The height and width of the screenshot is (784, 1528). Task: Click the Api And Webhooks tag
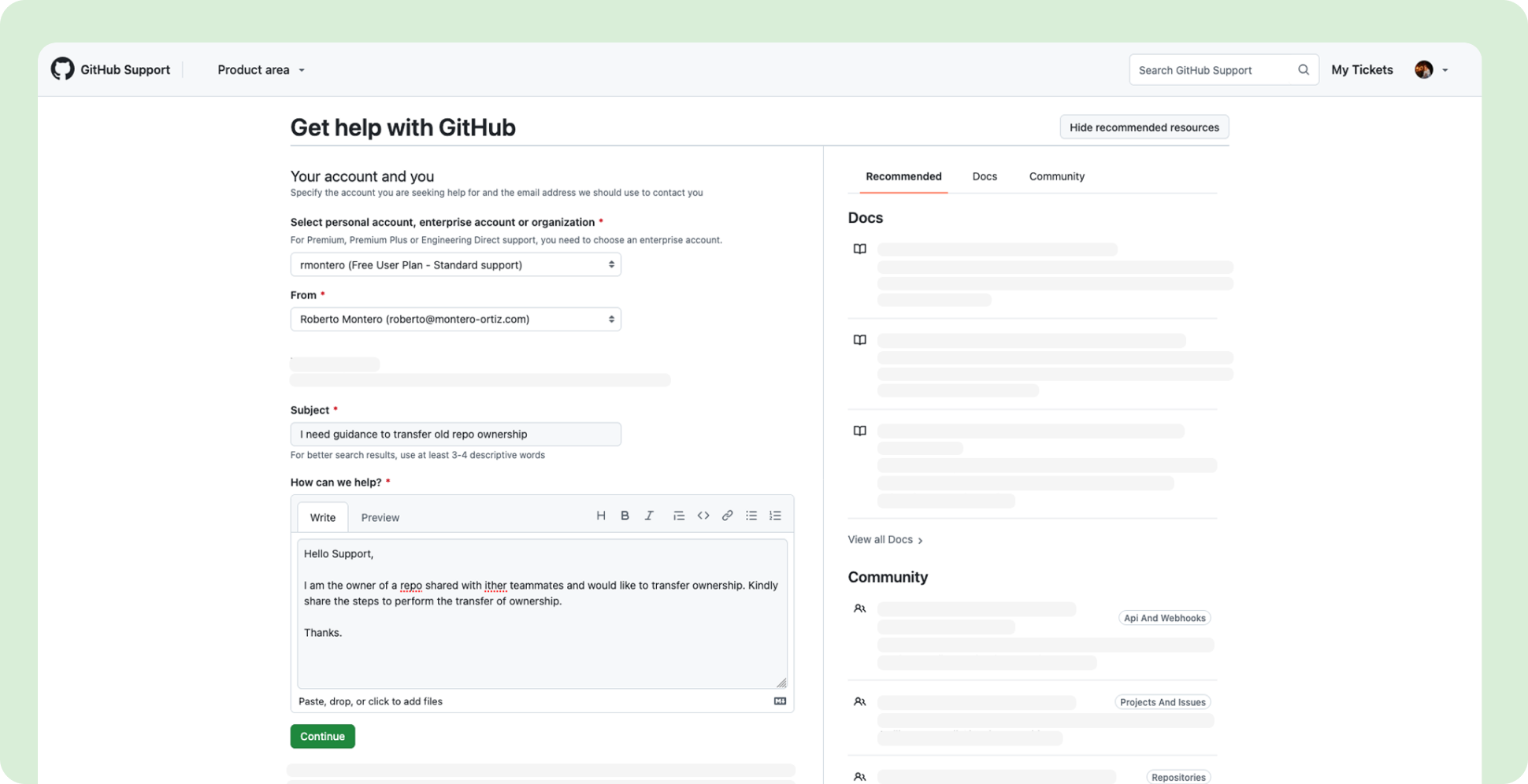click(1164, 618)
